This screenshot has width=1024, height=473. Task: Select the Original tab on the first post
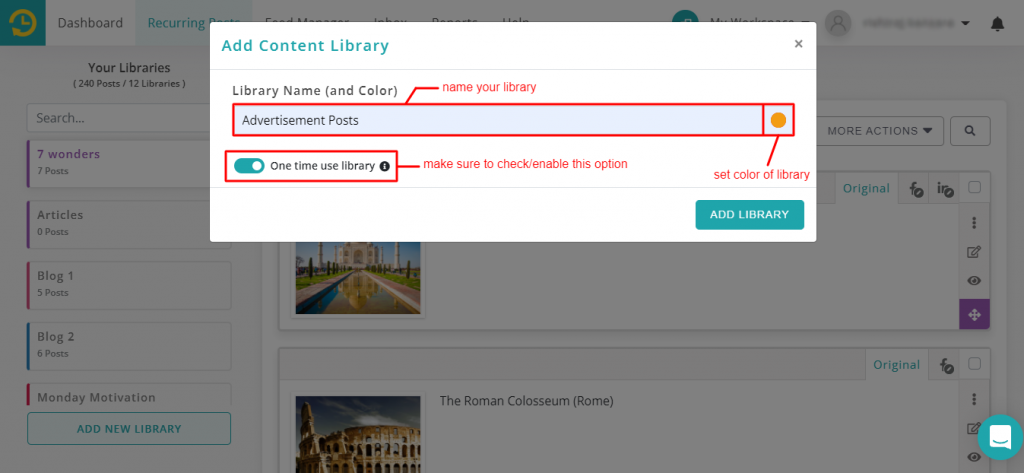click(865, 188)
